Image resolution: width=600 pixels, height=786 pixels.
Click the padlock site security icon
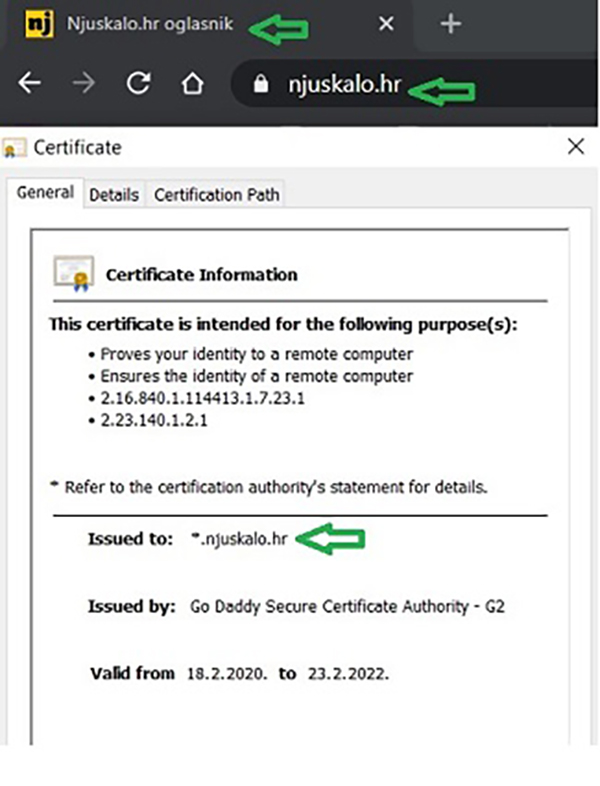[261, 84]
